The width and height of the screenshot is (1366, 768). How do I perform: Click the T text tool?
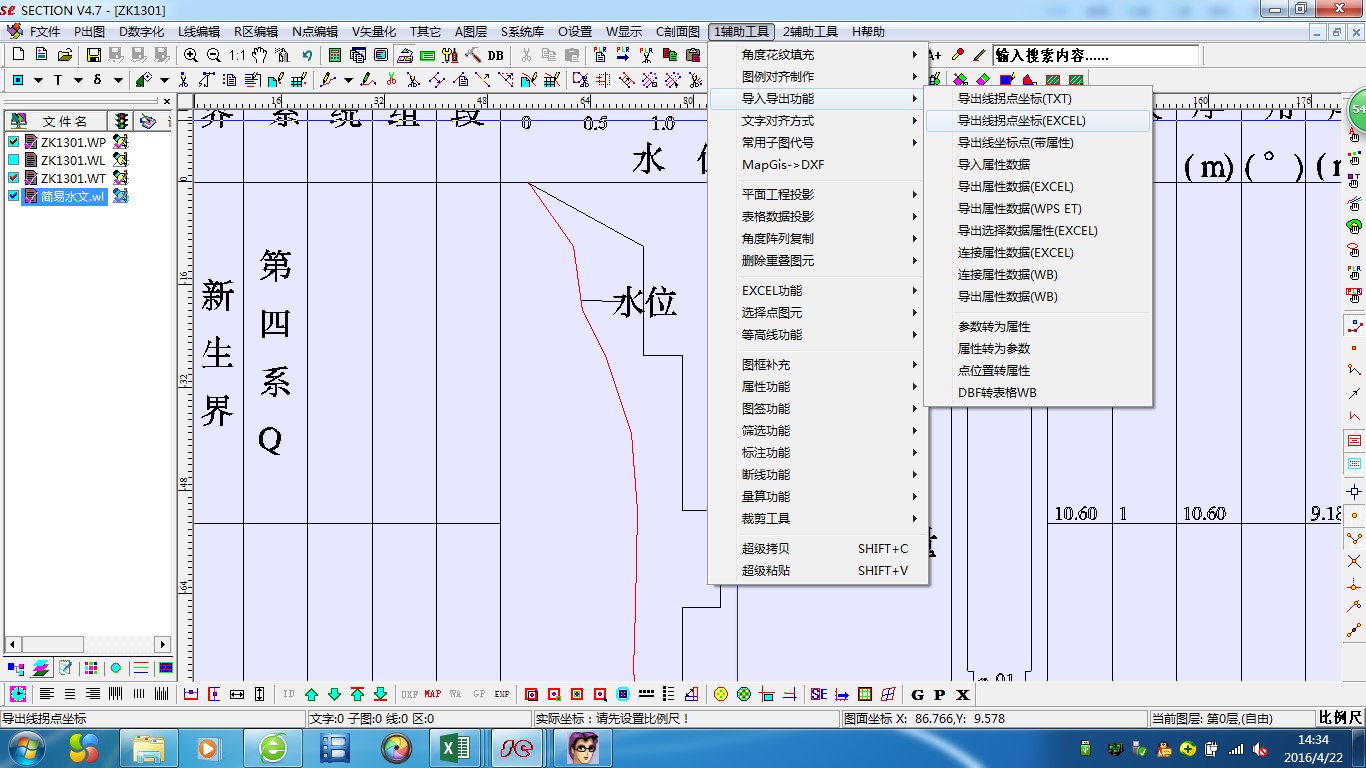pyautogui.click(x=58, y=80)
